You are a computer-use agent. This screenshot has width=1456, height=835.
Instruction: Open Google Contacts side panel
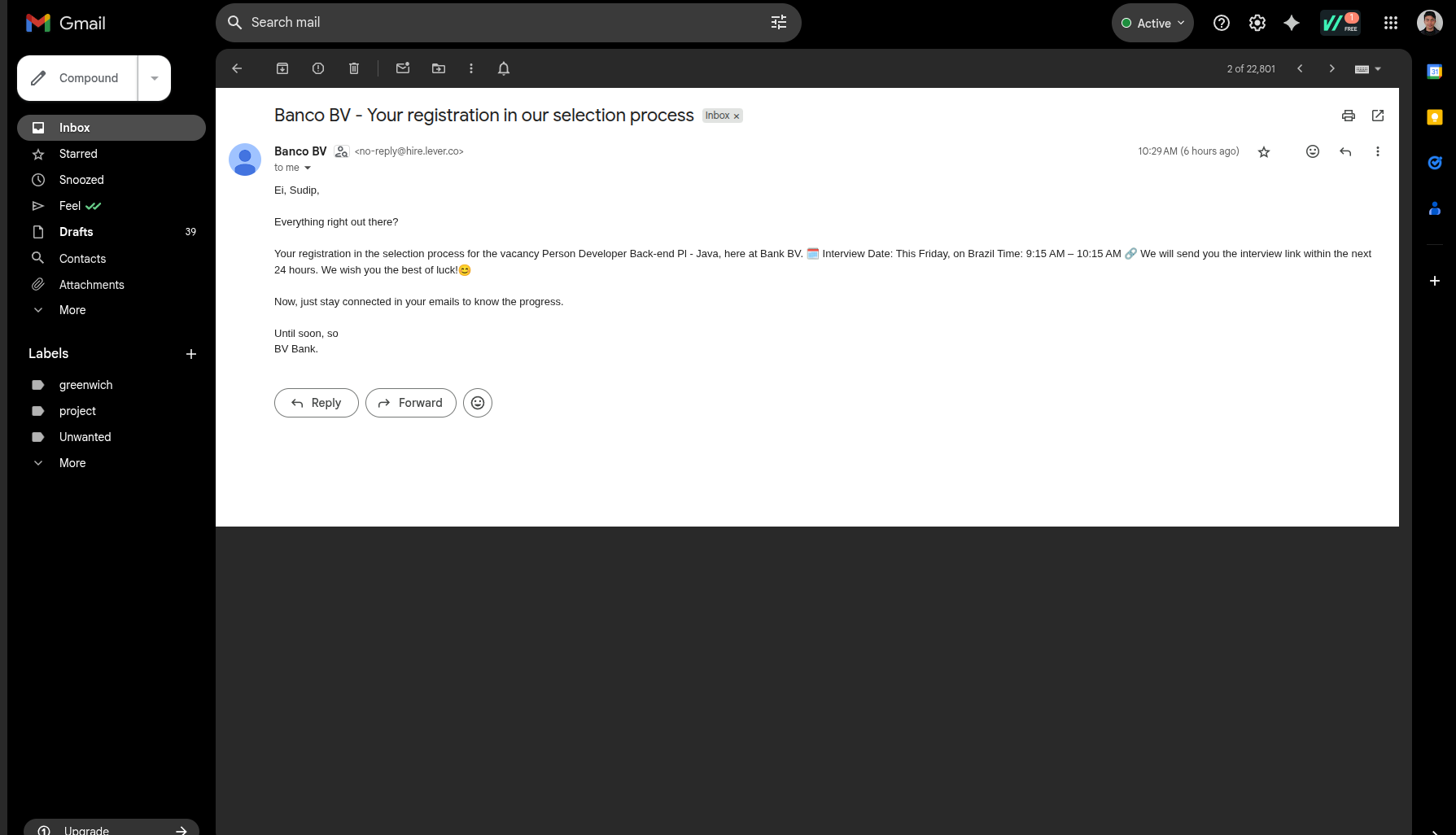1435,208
